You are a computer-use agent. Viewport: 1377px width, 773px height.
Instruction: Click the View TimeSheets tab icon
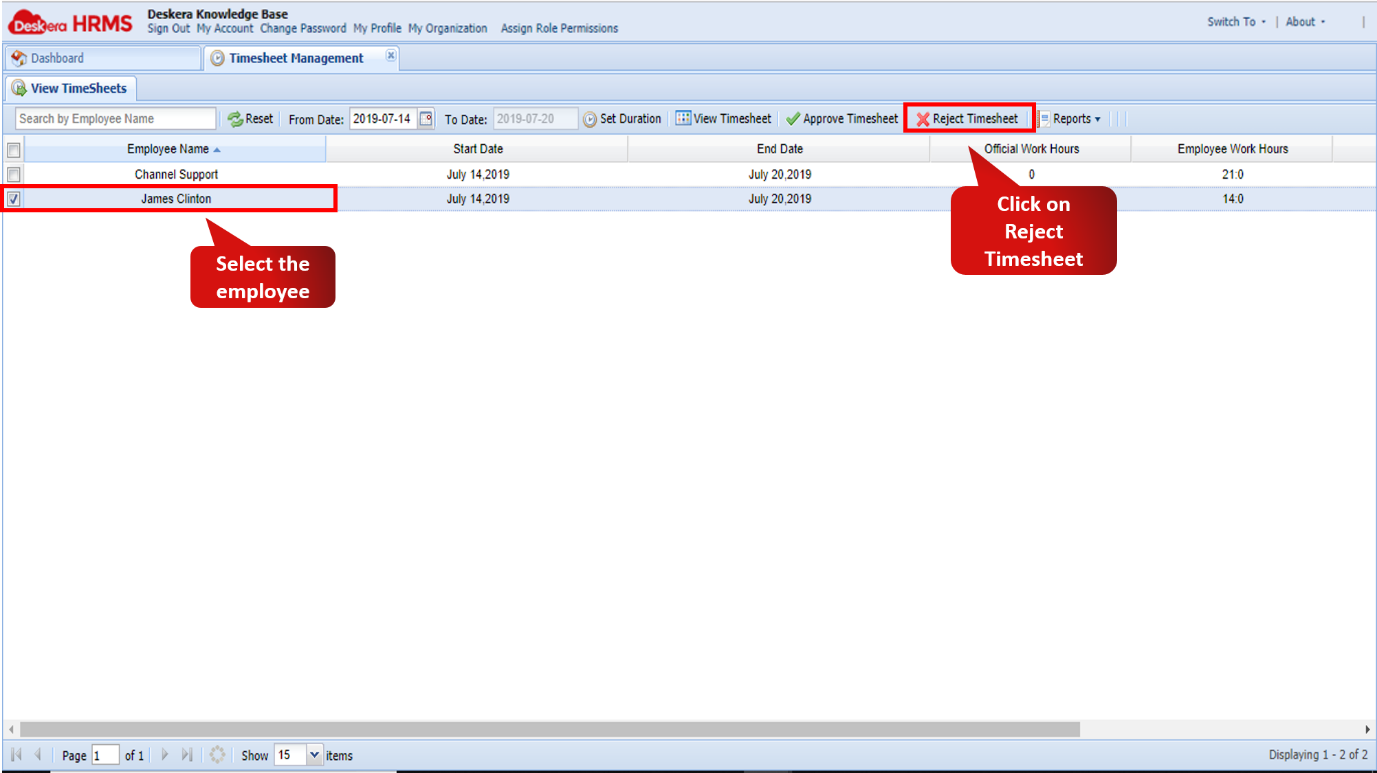tap(20, 88)
